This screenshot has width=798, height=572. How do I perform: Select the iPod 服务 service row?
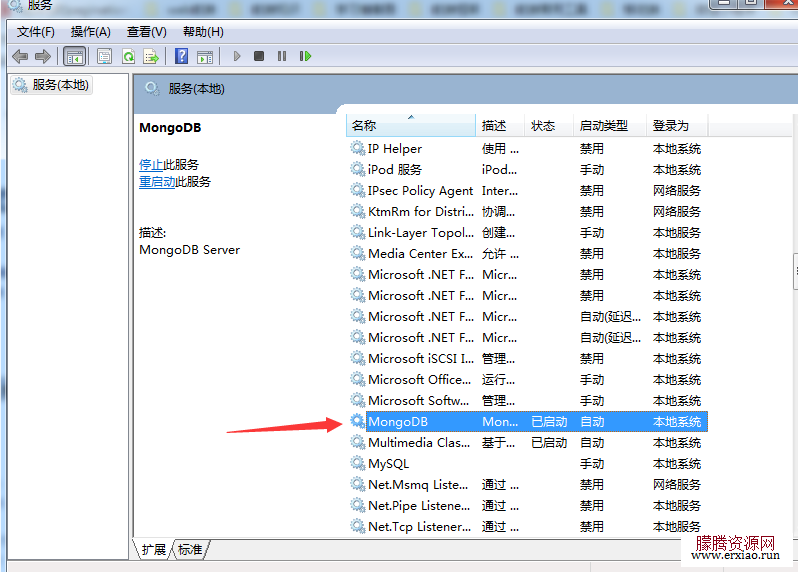coord(527,169)
